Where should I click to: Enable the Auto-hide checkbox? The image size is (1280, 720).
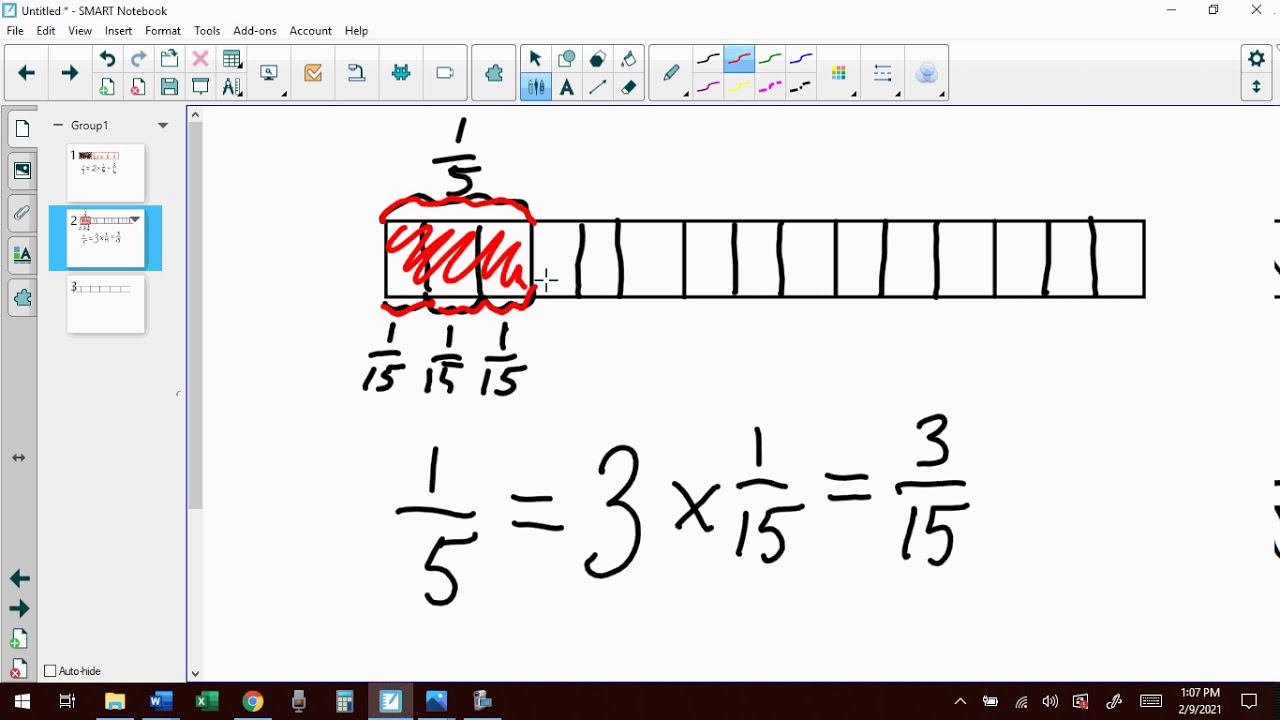50,671
